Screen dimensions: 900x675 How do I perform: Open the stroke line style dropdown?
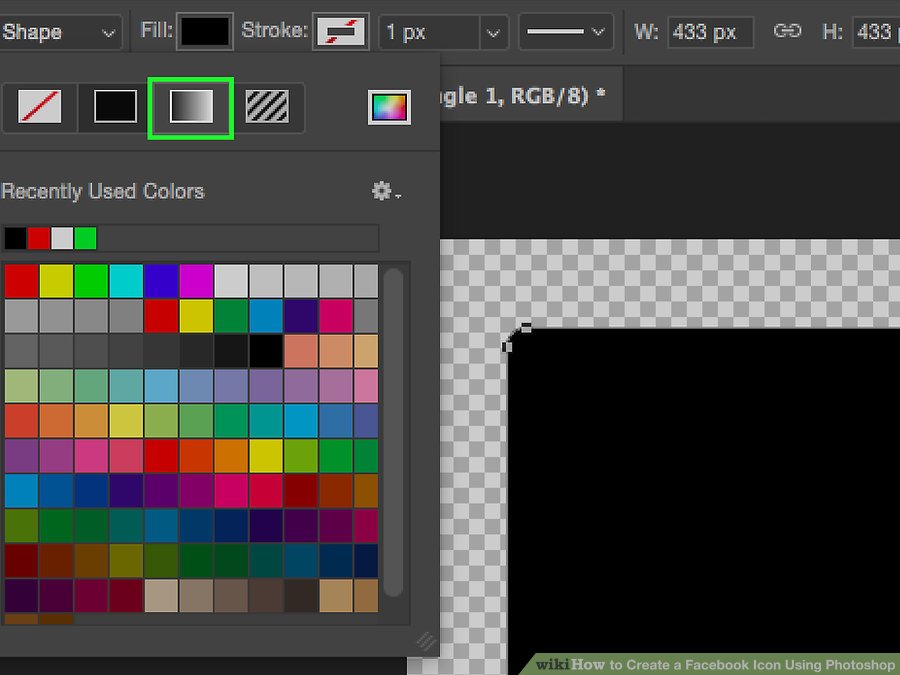[x=568, y=33]
